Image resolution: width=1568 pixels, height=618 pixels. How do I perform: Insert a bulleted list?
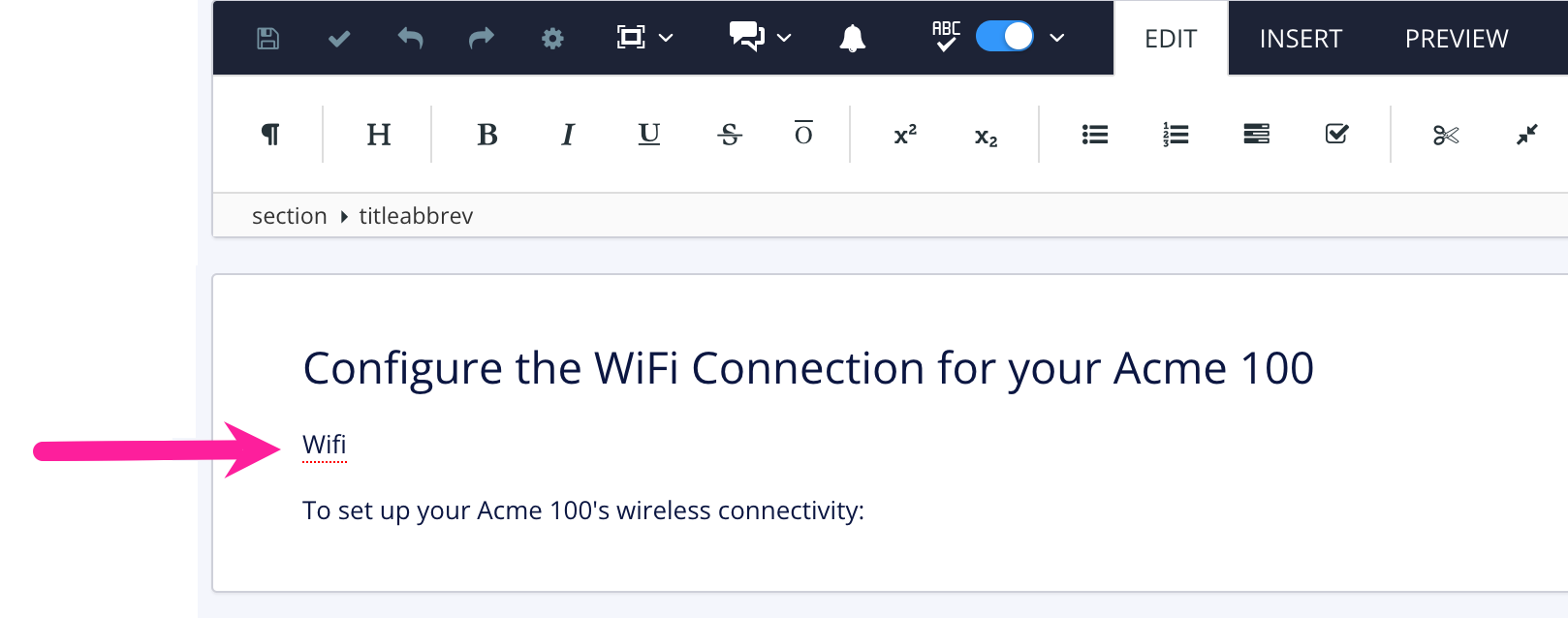[x=1094, y=135]
